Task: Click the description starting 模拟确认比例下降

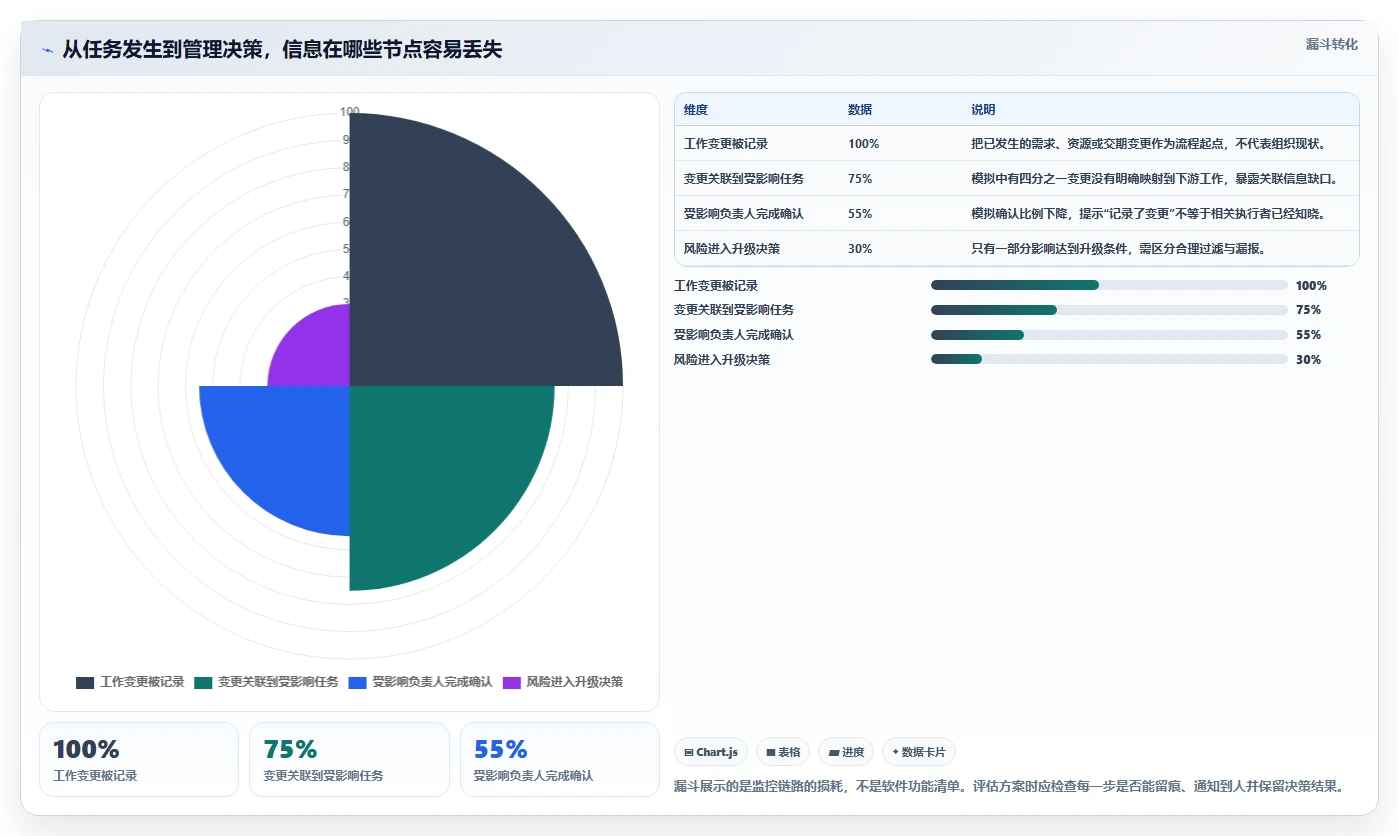Action: (x=1151, y=214)
